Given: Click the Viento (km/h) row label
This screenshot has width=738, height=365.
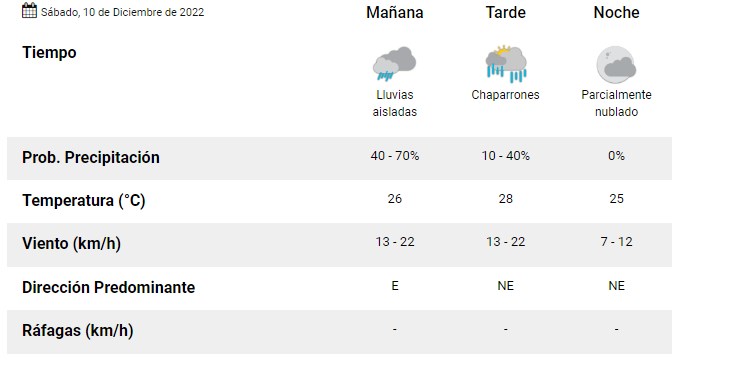Looking at the screenshot, I should coord(71,244).
